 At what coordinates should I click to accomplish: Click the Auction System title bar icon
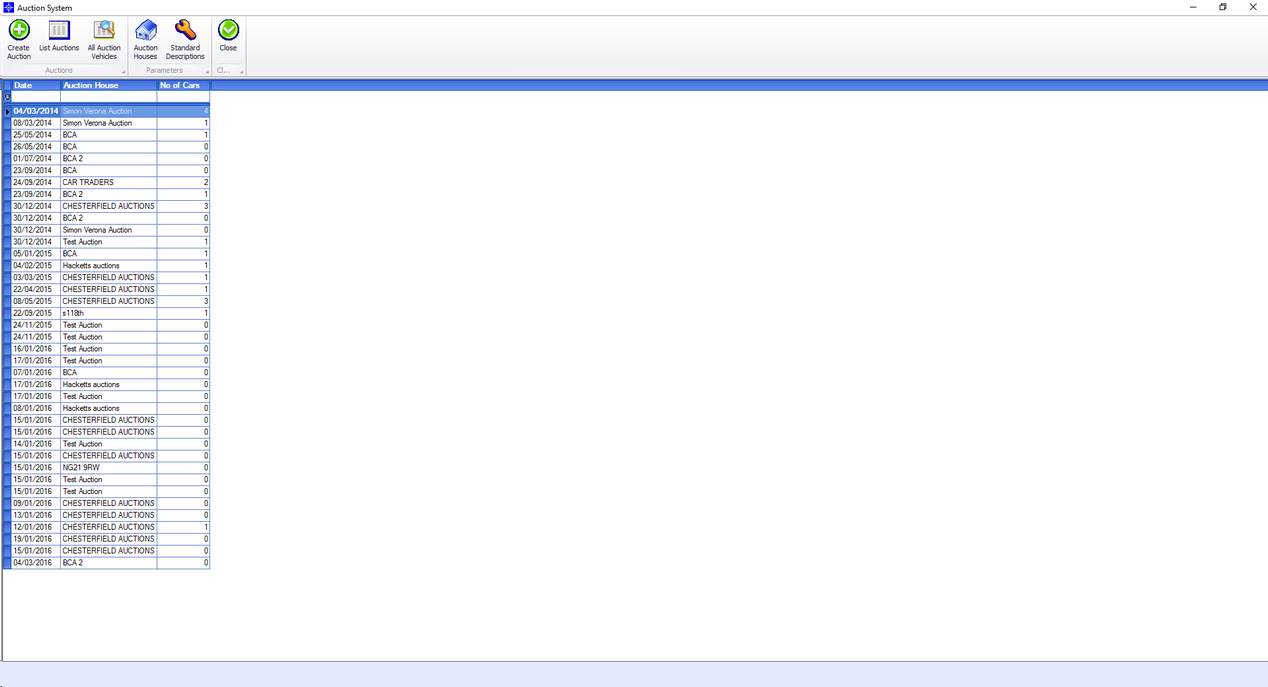pos(8,7)
